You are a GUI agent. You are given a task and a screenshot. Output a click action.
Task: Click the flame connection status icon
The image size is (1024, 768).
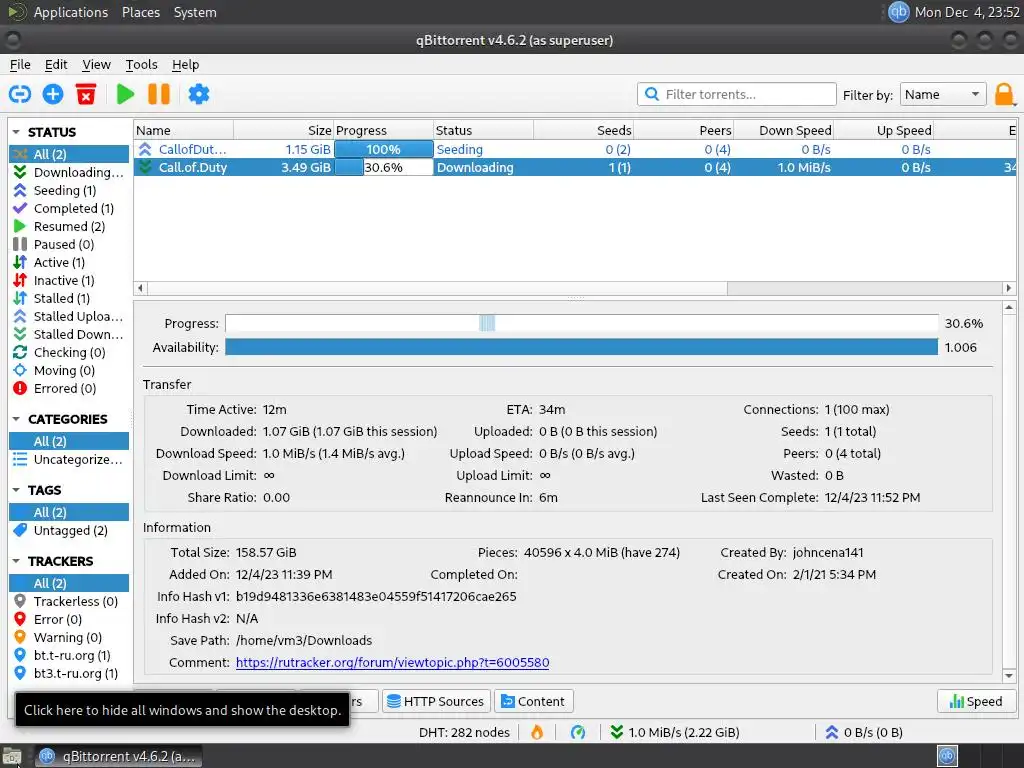click(x=537, y=732)
